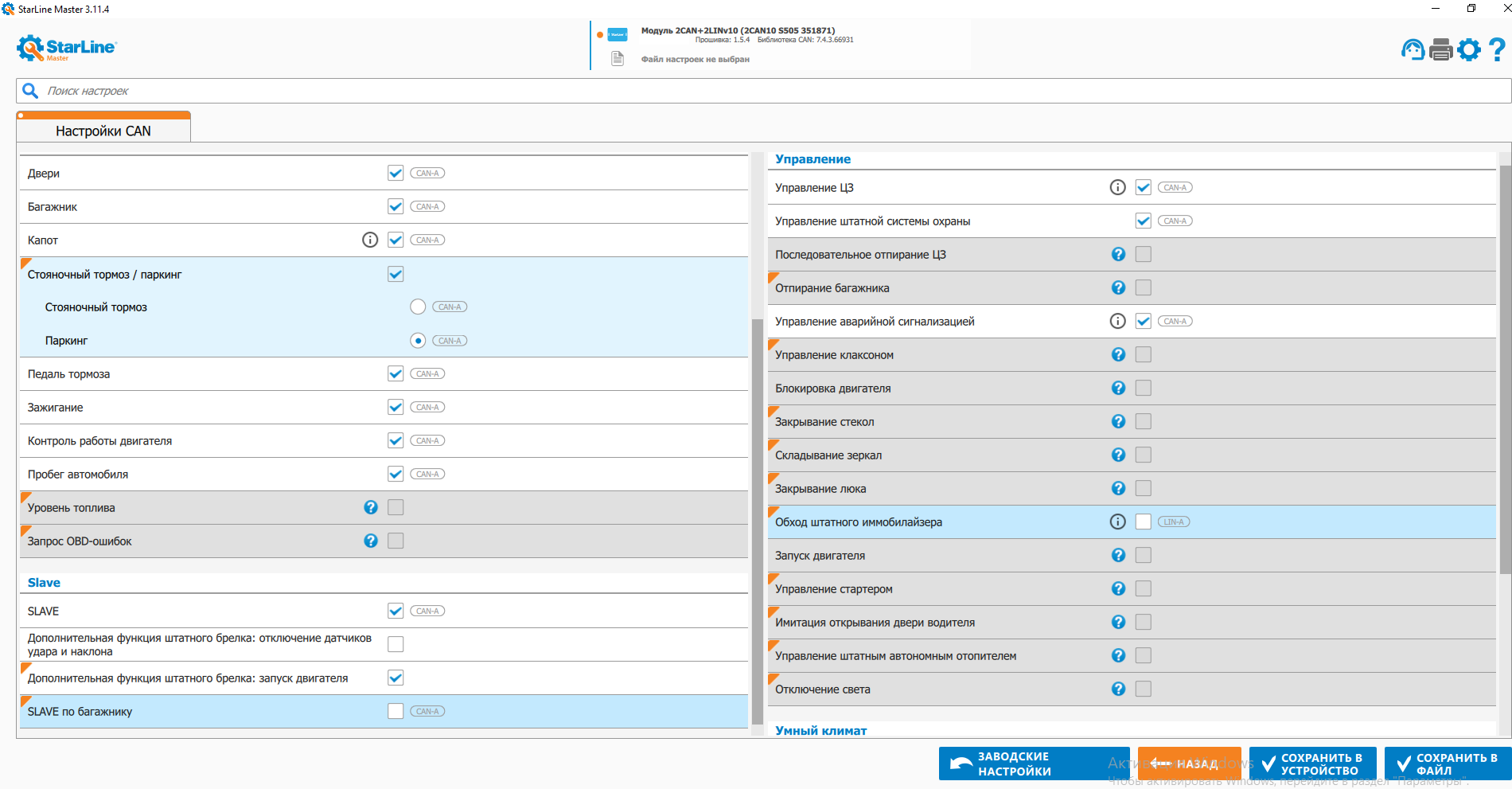Click Сохранить в устройство
Image resolution: width=1512 pixels, height=789 pixels.
(x=1313, y=764)
